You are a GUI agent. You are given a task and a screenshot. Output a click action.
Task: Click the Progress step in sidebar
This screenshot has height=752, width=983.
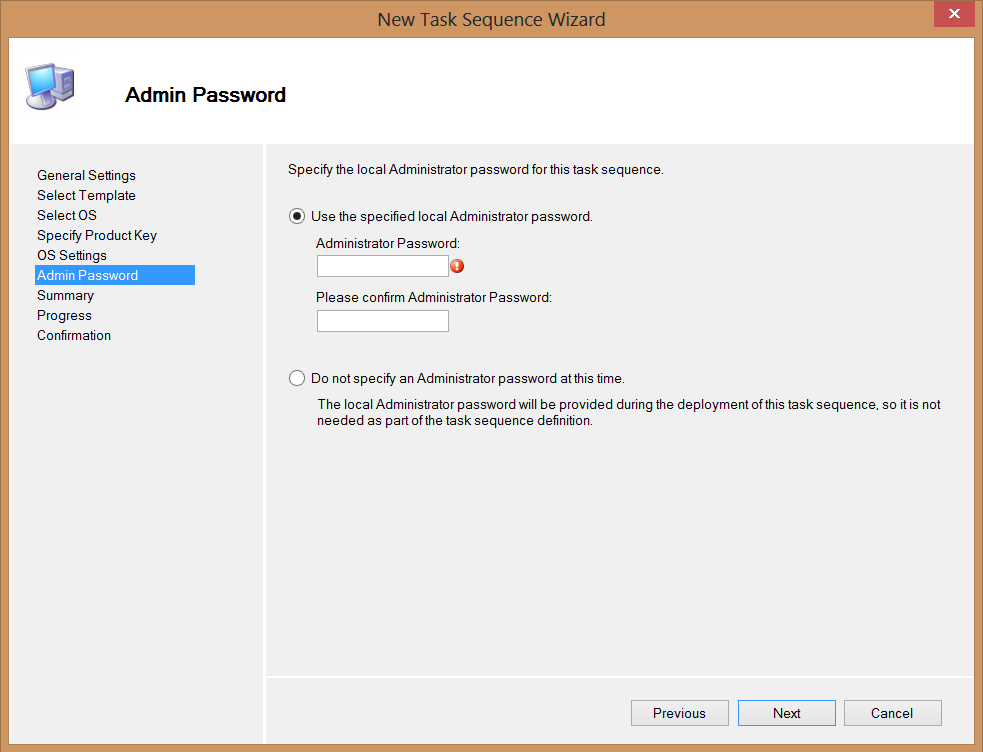click(64, 315)
